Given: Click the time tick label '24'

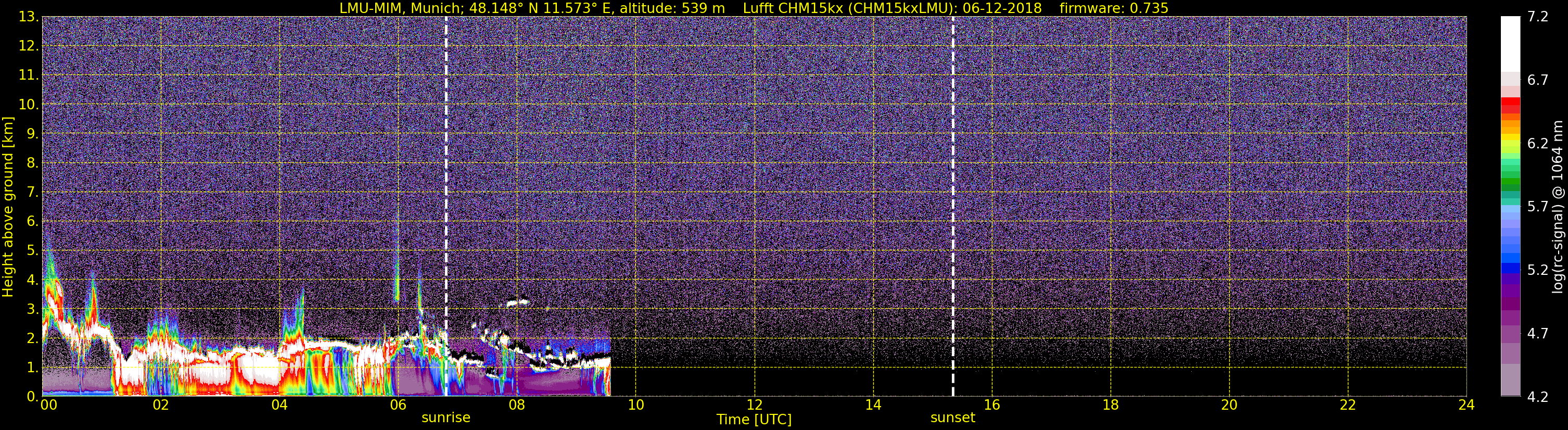Looking at the screenshot, I should point(1467,405).
